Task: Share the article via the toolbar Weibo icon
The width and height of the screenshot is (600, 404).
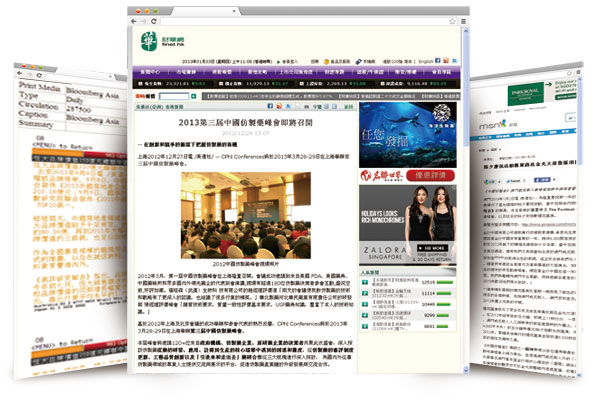Action: click(x=279, y=106)
